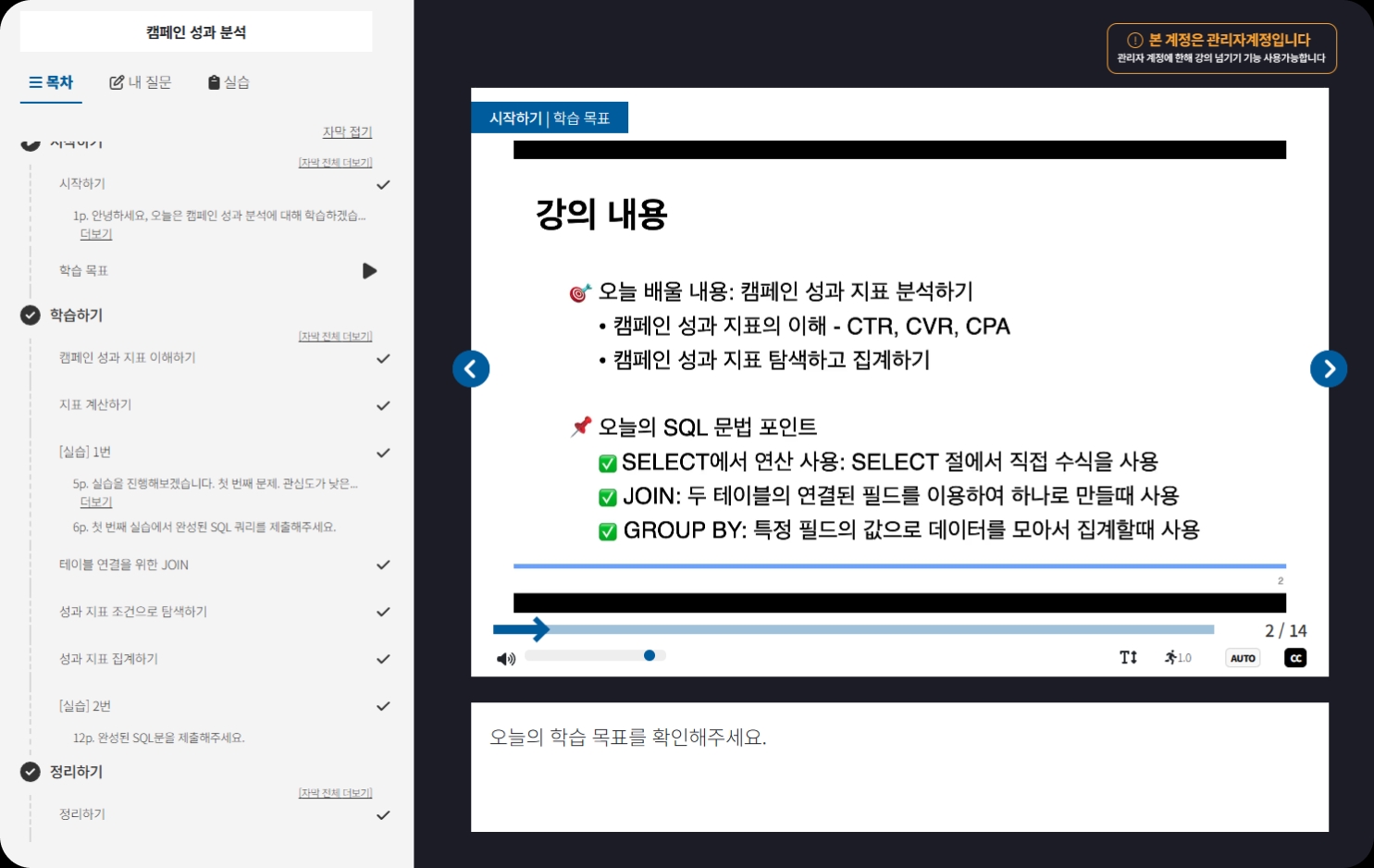Viewport: 1374px width, 868px height.
Task: Open 성과 지표 조건으로 탐색하기 lesson
Action: coord(133,612)
